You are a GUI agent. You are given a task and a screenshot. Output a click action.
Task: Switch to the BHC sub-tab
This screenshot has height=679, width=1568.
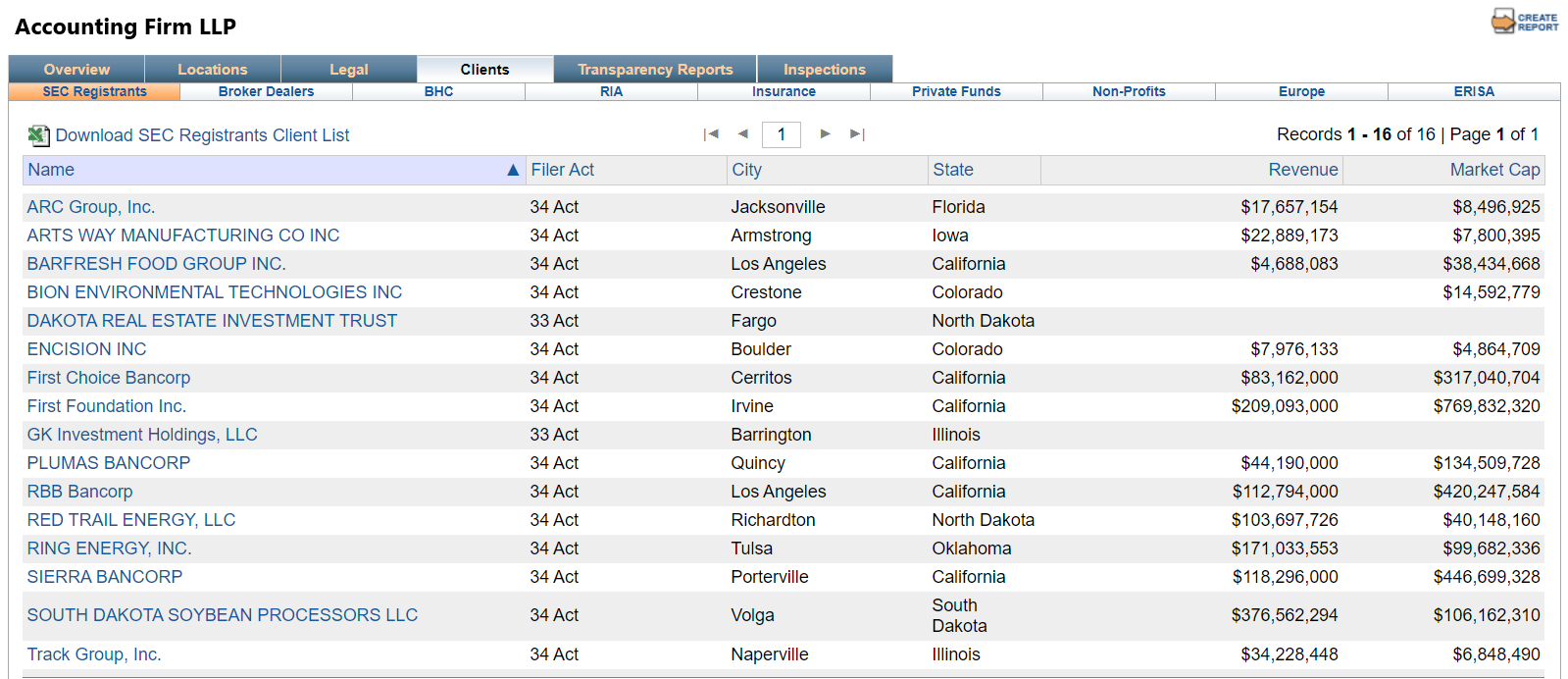click(x=439, y=91)
